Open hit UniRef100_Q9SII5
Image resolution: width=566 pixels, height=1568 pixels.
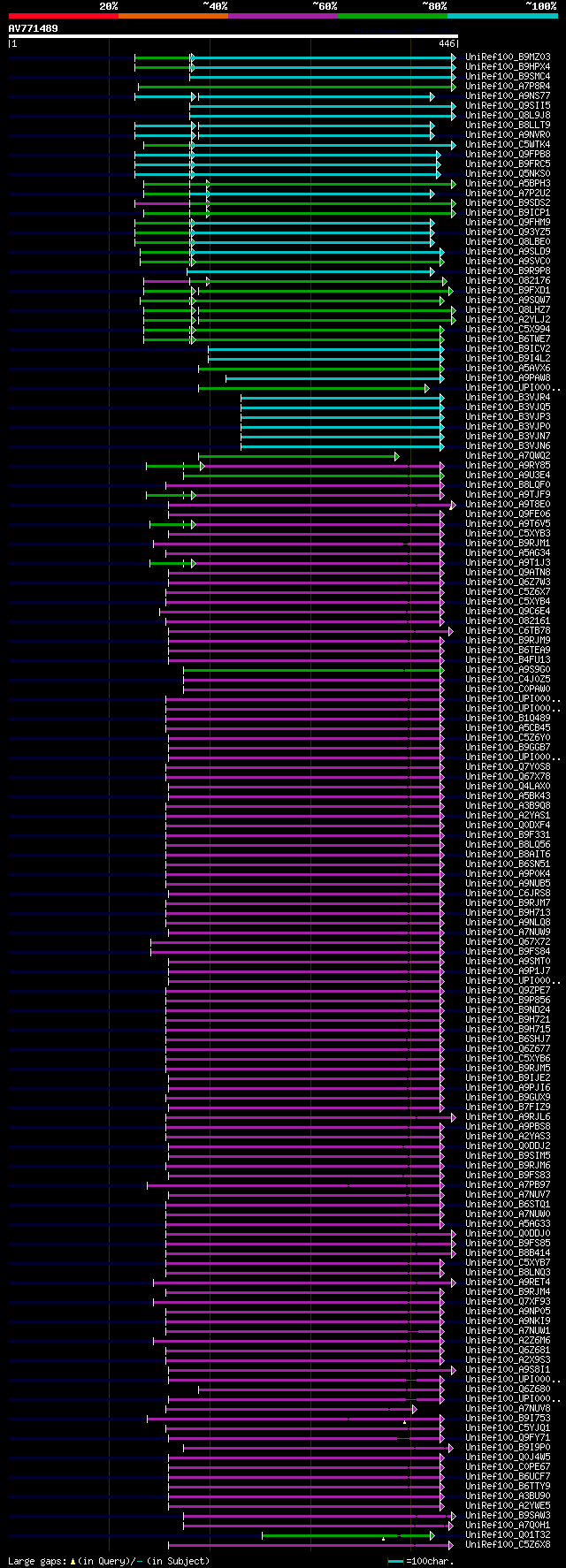pyautogui.click(x=508, y=106)
